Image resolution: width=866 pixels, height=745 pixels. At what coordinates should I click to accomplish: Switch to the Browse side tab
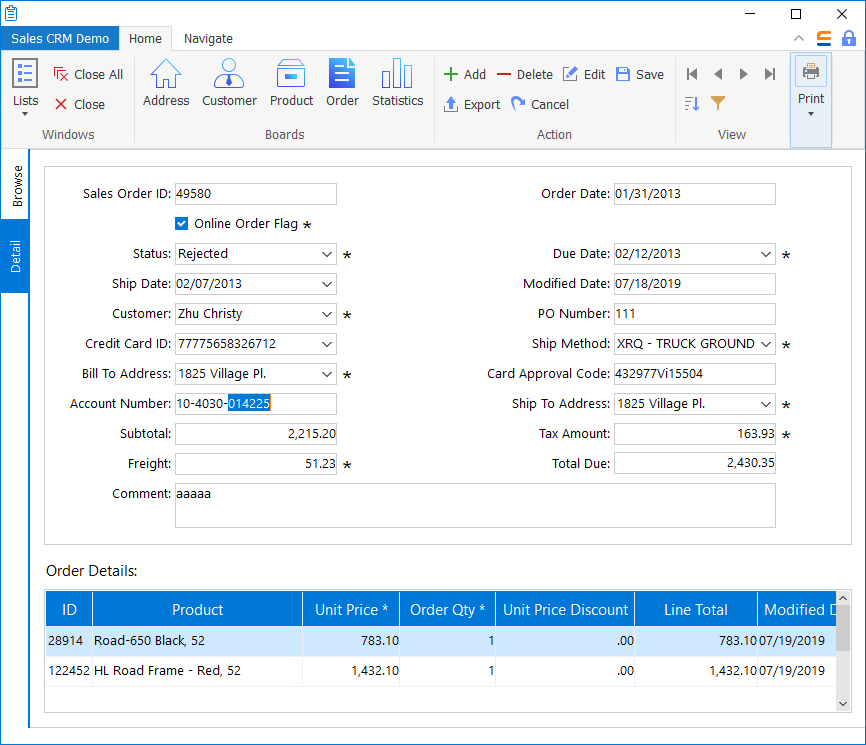click(17, 186)
